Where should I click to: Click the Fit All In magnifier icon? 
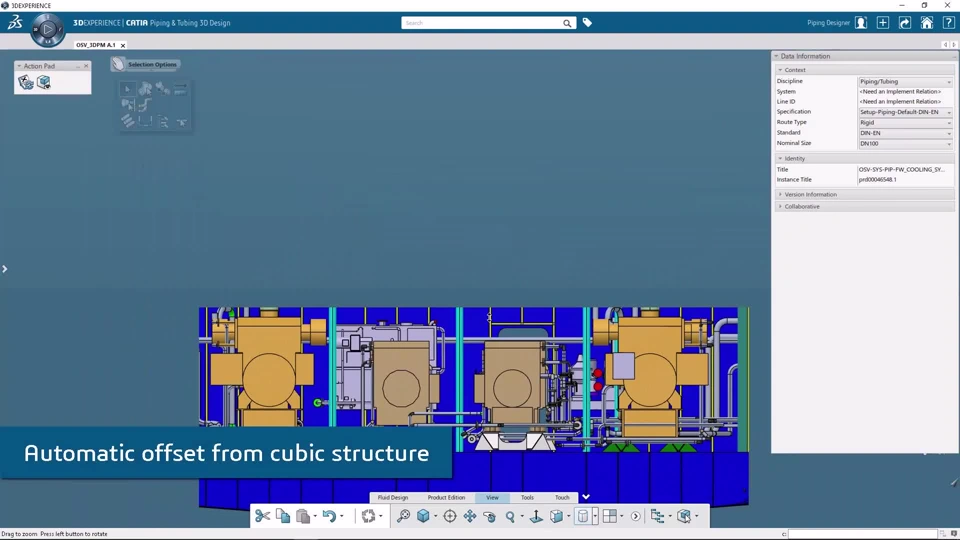click(x=403, y=516)
